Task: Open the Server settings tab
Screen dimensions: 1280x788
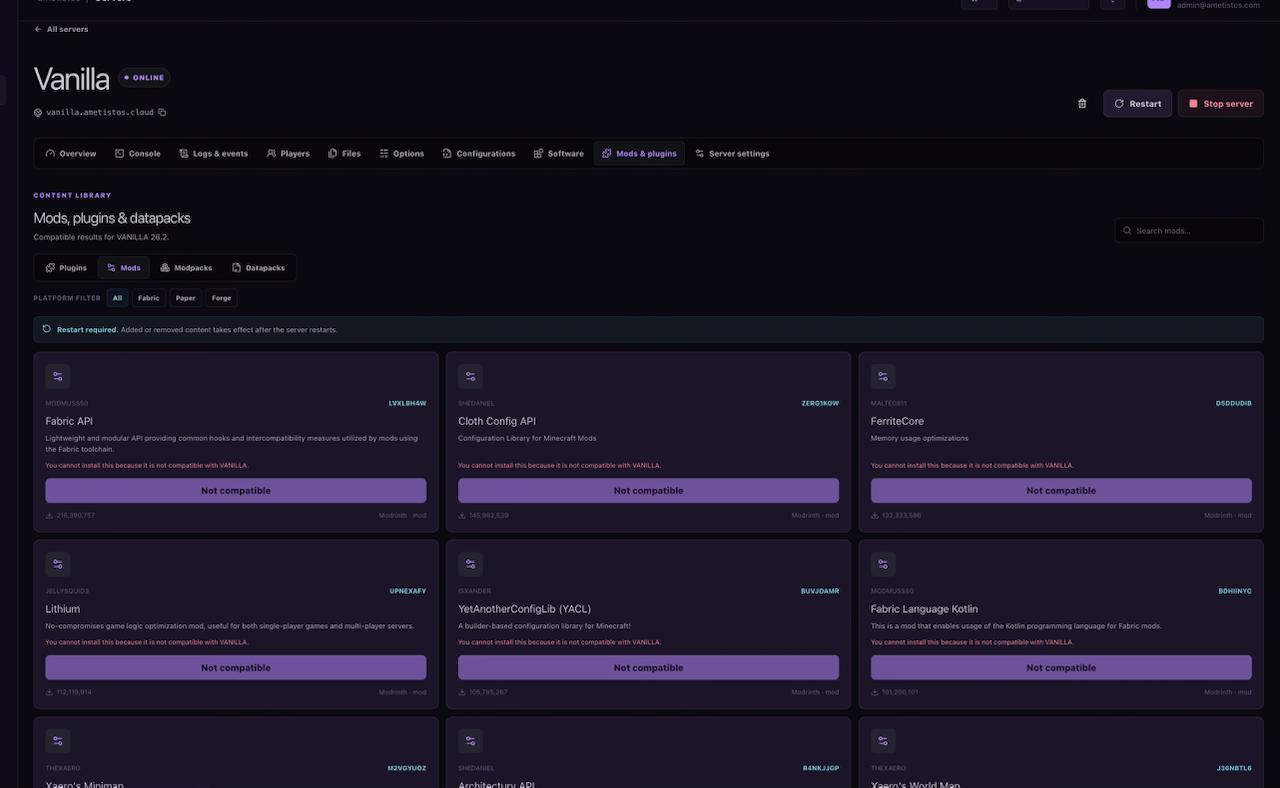Action: click(733, 153)
